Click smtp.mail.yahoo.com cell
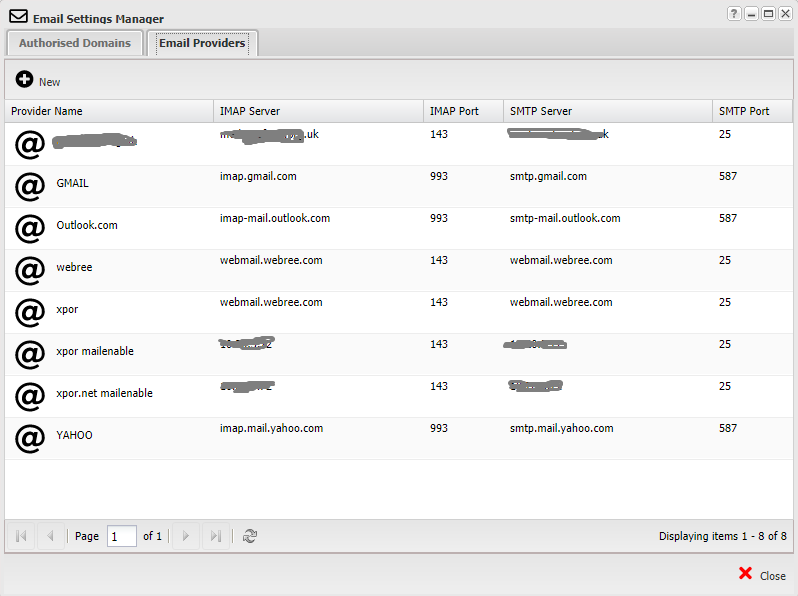 (x=561, y=428)
